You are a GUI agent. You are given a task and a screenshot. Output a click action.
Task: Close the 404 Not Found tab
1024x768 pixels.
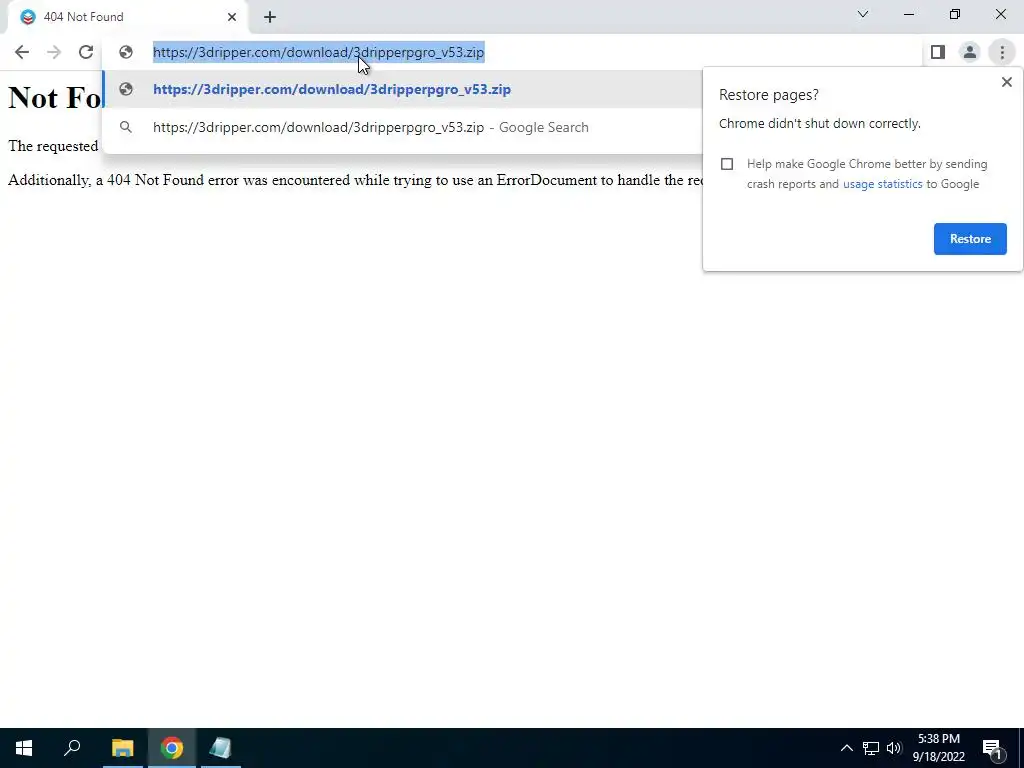232,17
